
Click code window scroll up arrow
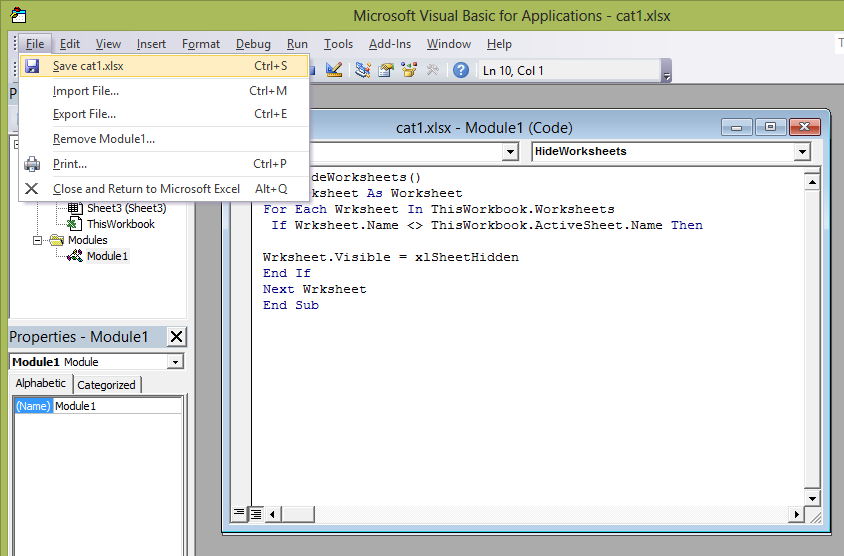pos(812,182)
